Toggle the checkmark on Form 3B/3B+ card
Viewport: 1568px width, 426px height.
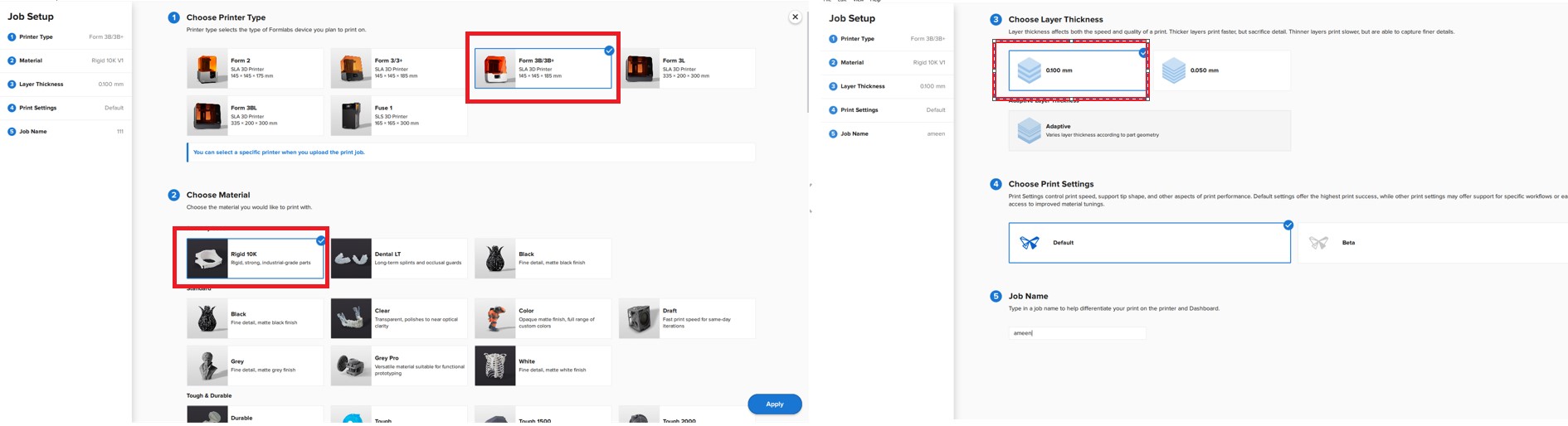click(609, 51)
